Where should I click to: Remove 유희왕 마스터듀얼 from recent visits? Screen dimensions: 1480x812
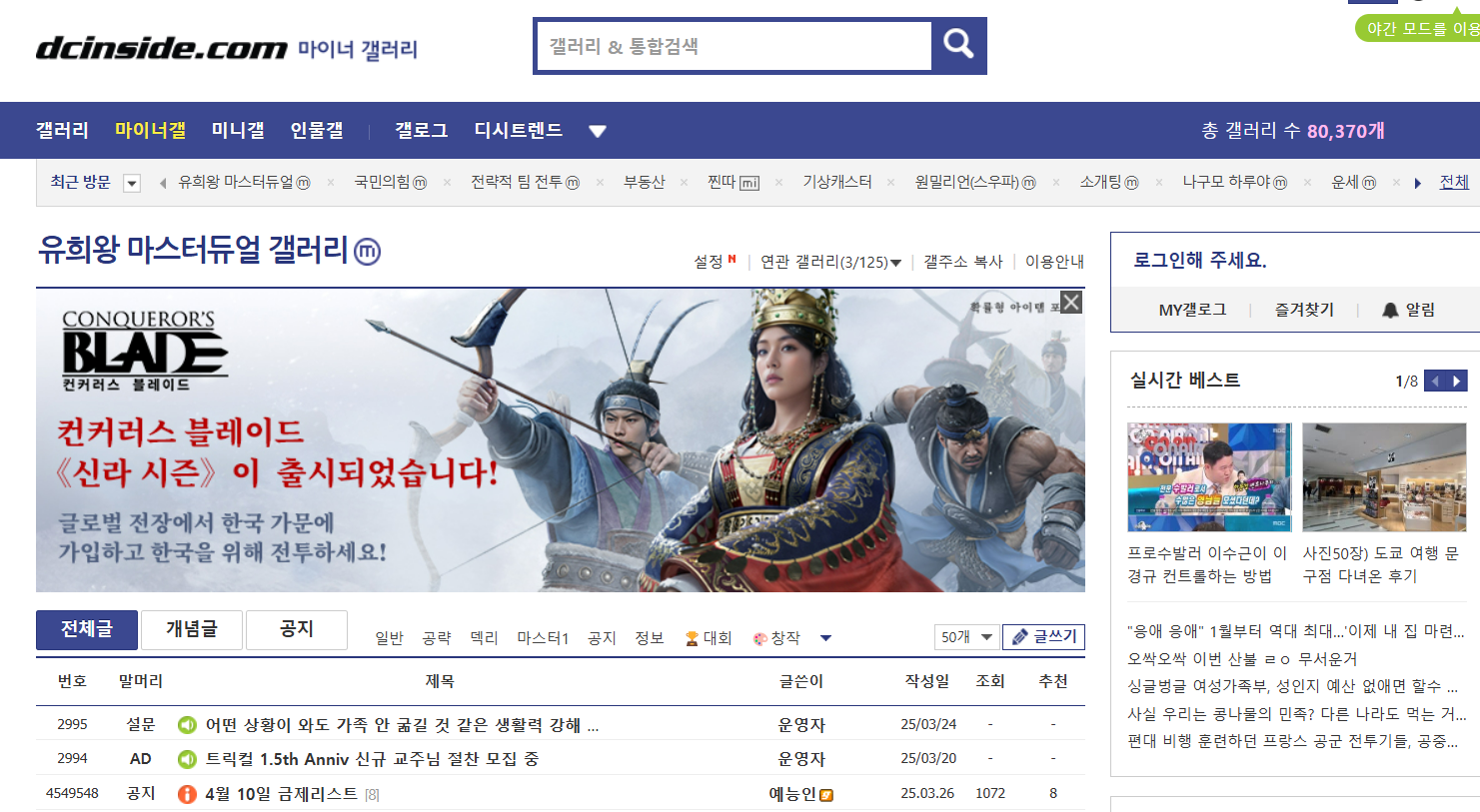pyautogui.click(x=330, y=183)
